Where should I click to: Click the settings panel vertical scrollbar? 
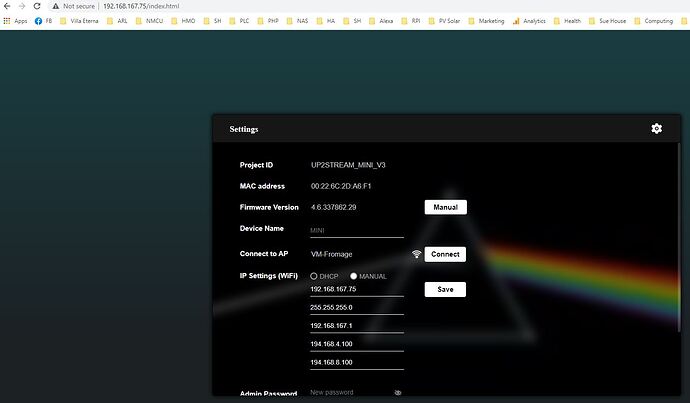coord(680,238)
